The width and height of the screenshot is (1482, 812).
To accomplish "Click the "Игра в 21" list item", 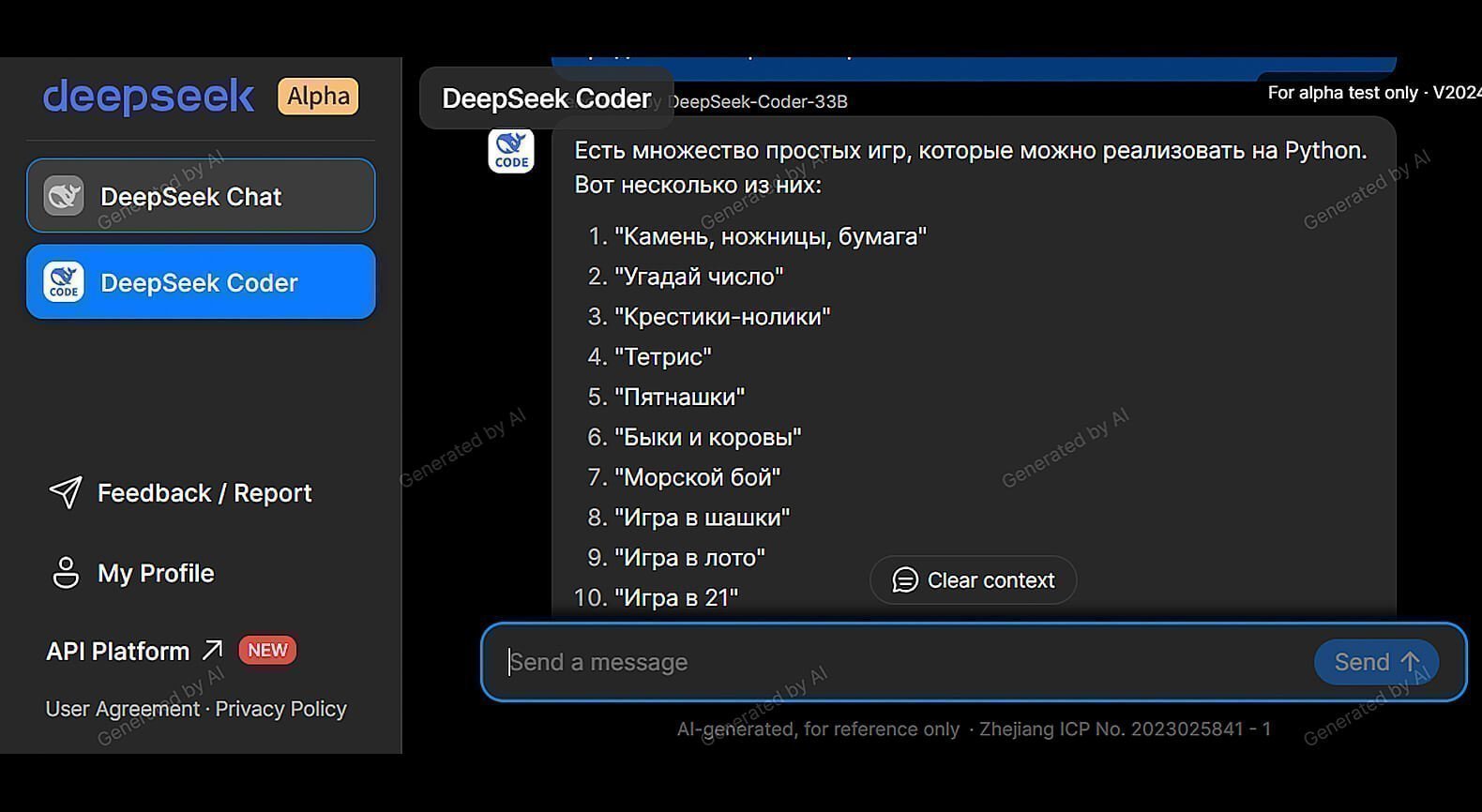I will tap(676, 598).
